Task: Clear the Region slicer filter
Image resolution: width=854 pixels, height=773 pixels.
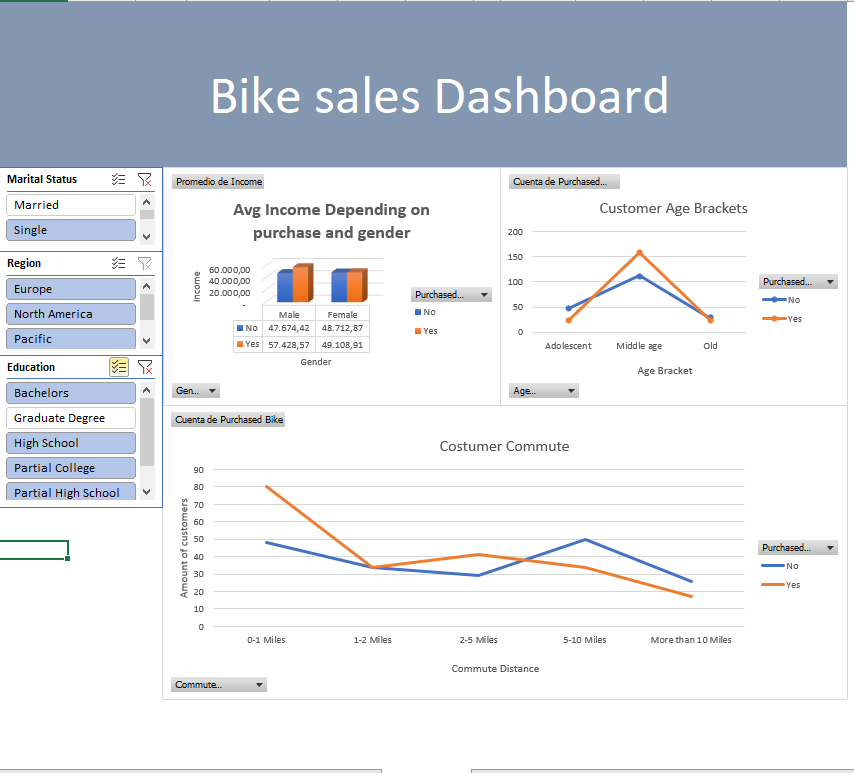Action: tap(145, 263)
